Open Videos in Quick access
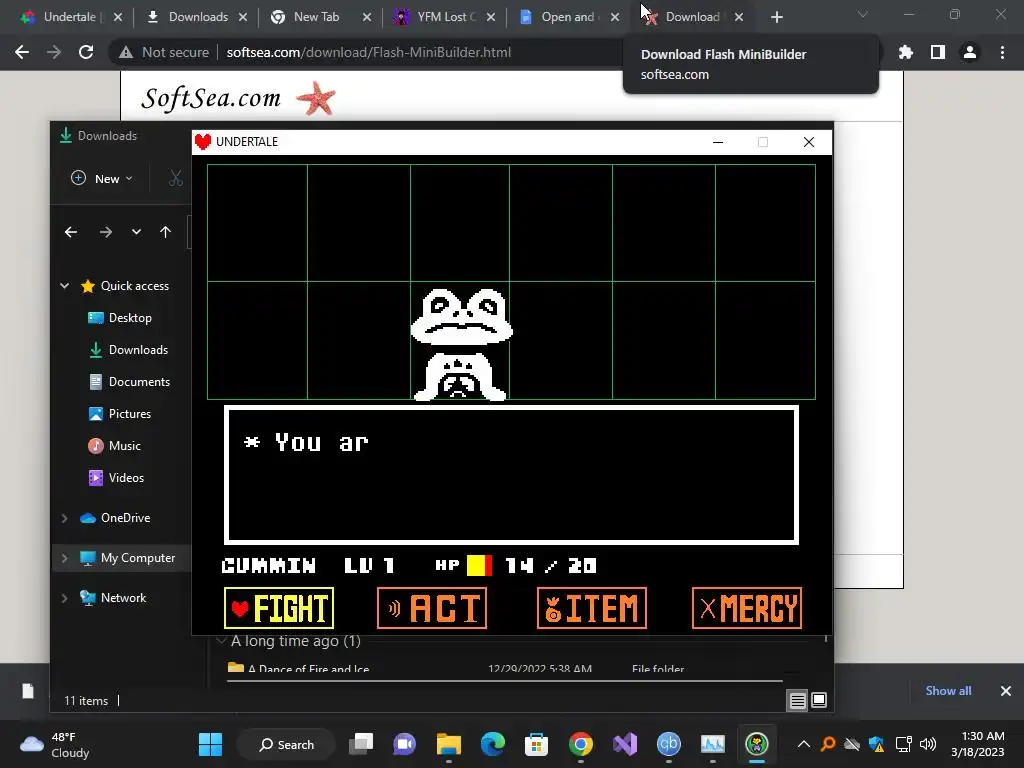The height and width of the screenshot is (768, 1024). pos(116,478)
